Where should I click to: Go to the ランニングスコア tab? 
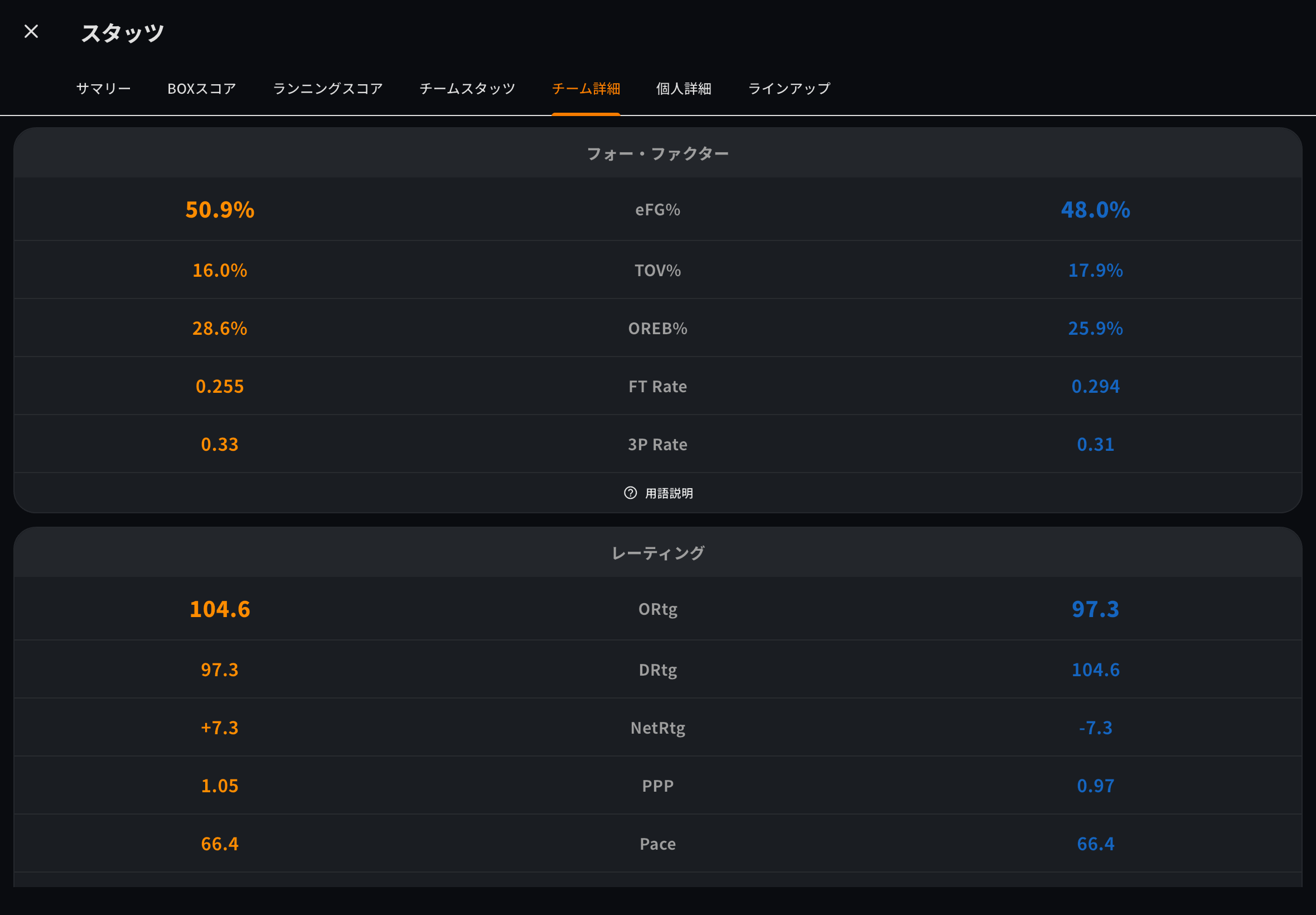[x=328, y=88]
